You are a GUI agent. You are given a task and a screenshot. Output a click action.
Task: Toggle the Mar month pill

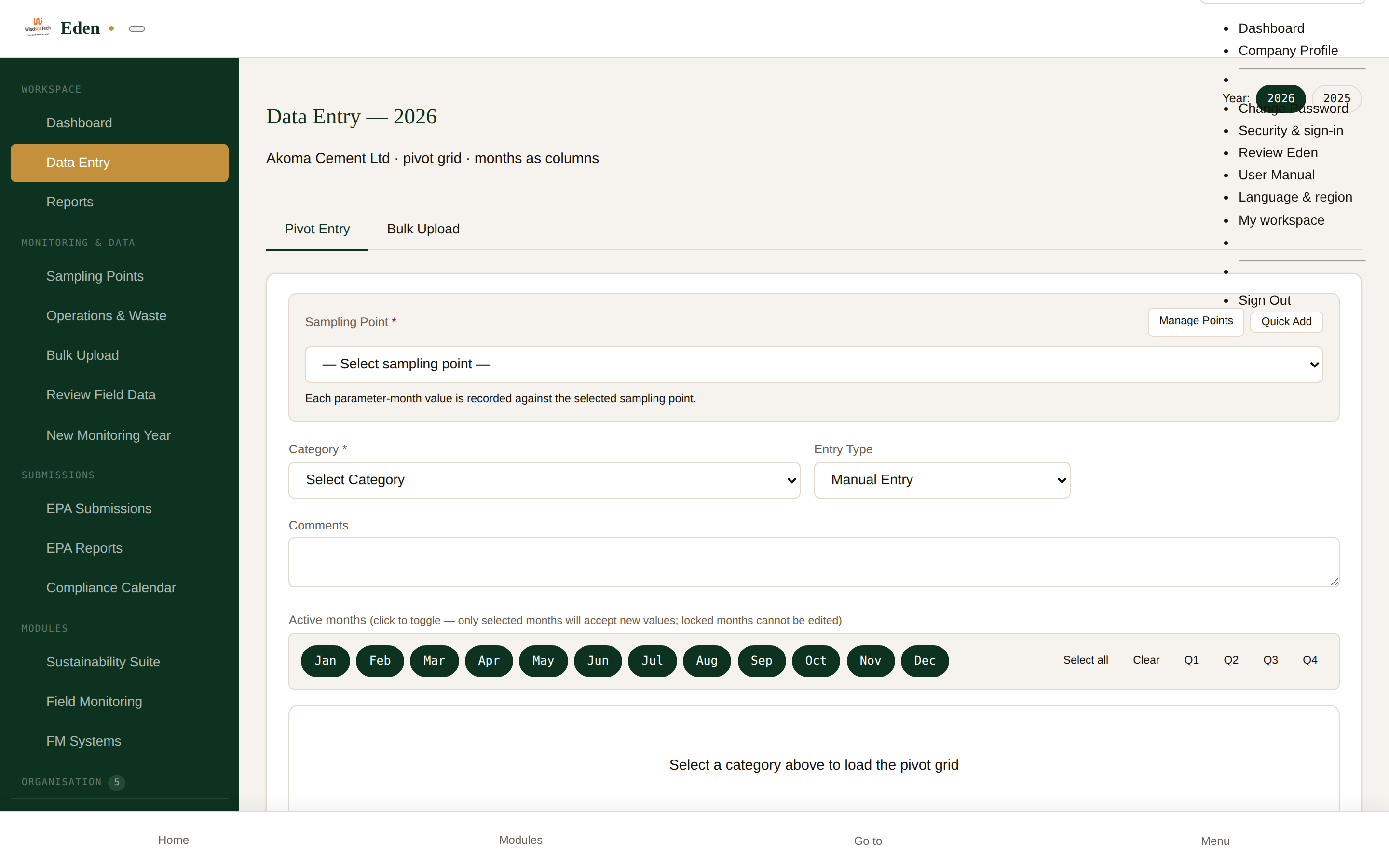click(434, 661)
